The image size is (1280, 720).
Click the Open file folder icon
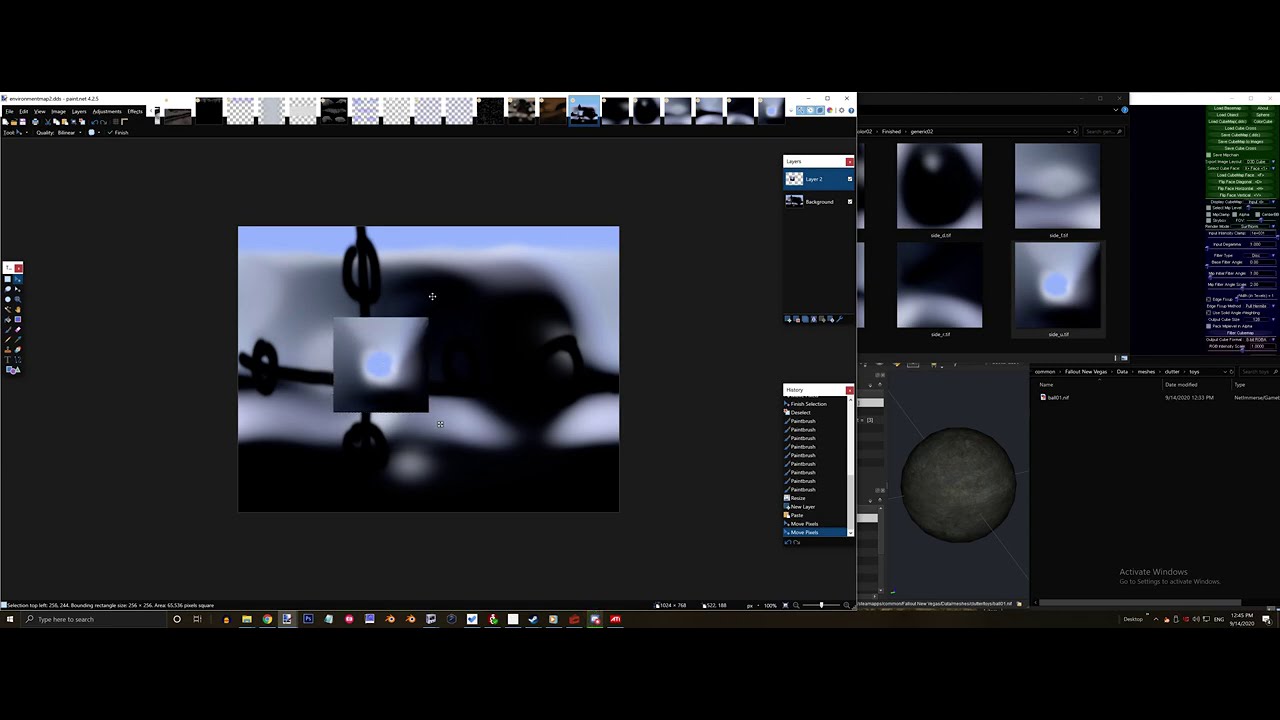tap(14, 122)
